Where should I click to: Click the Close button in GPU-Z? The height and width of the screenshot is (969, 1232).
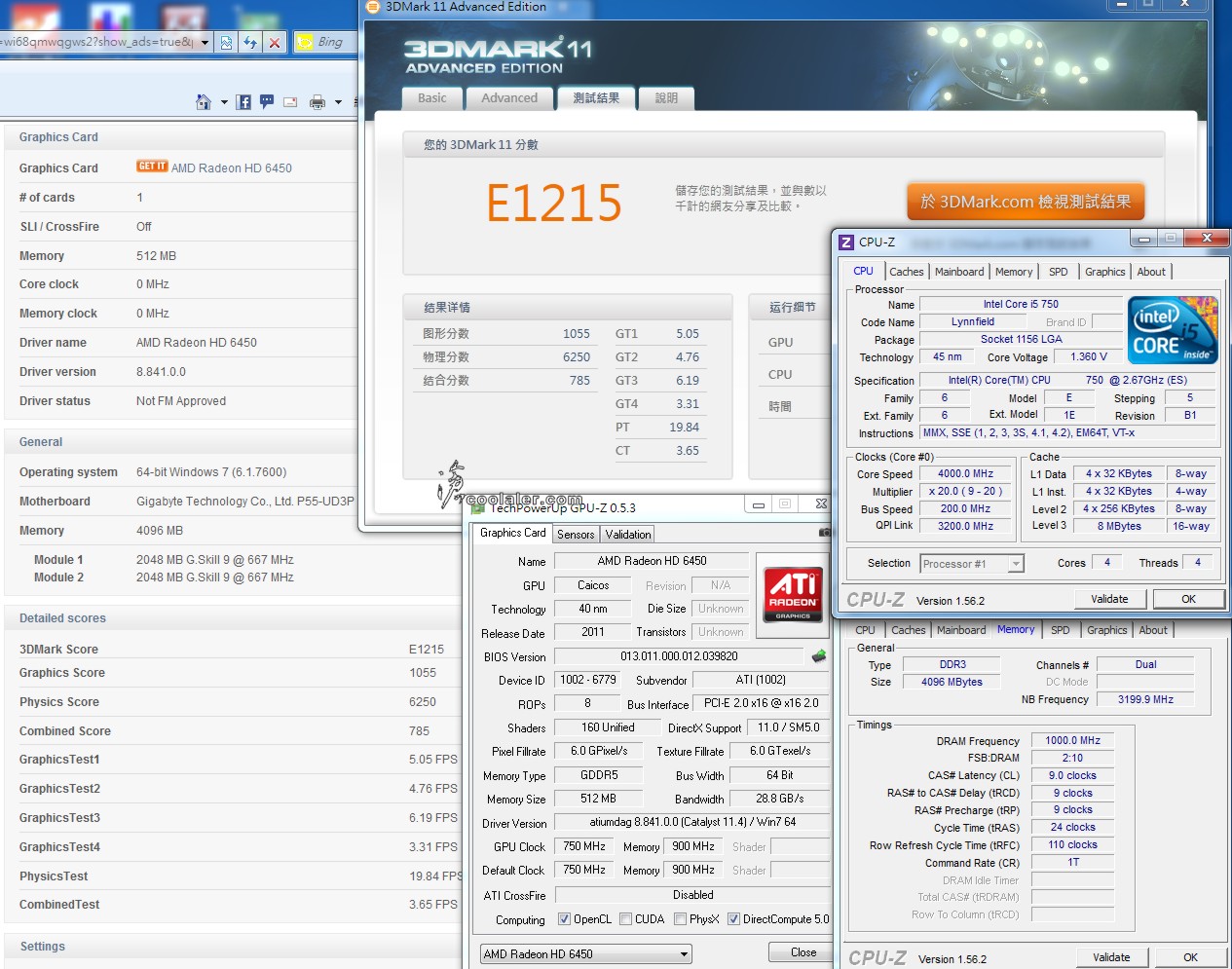(803, 952)
